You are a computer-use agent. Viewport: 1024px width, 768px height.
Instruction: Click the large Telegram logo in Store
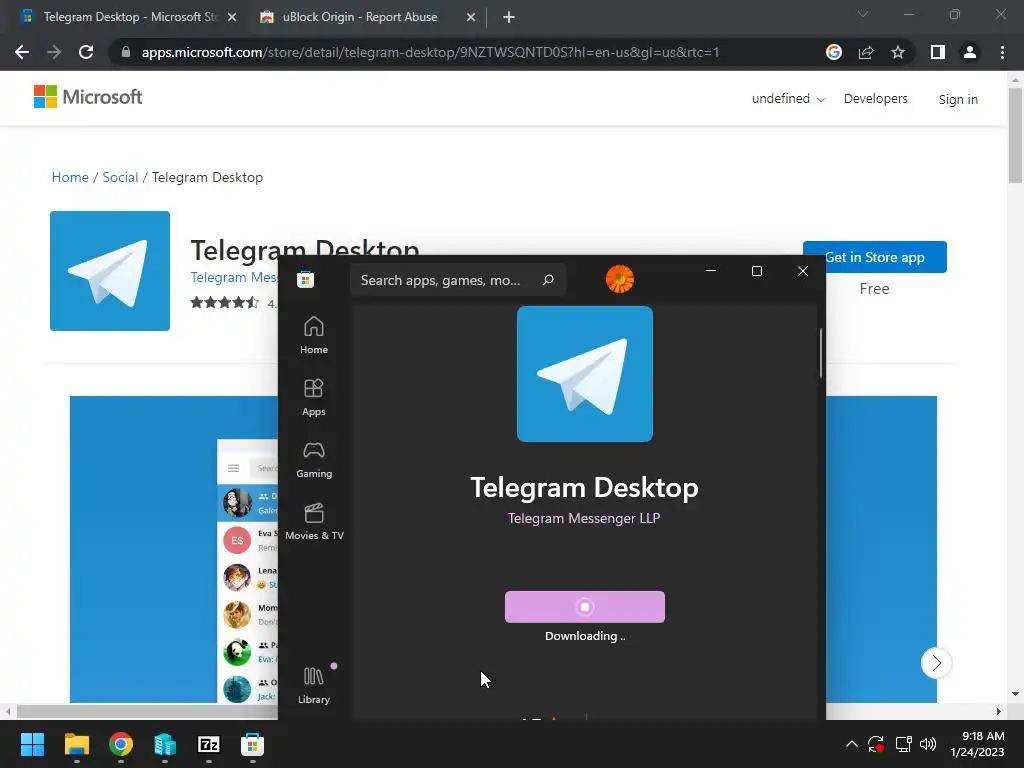point(584,374)
